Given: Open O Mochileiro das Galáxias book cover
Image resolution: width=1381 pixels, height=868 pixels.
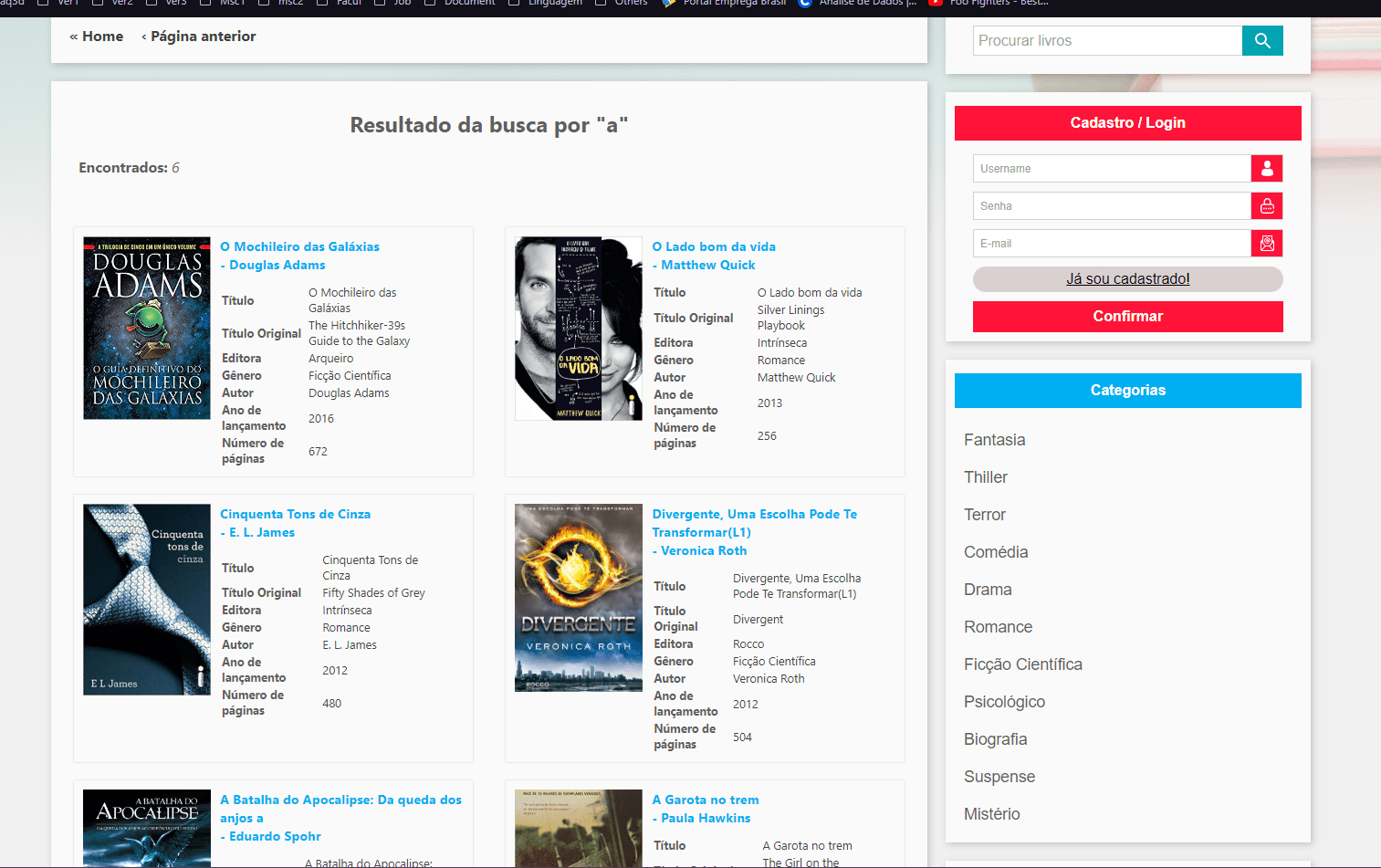Looking at the screenshot, I should tap(147, 329).
